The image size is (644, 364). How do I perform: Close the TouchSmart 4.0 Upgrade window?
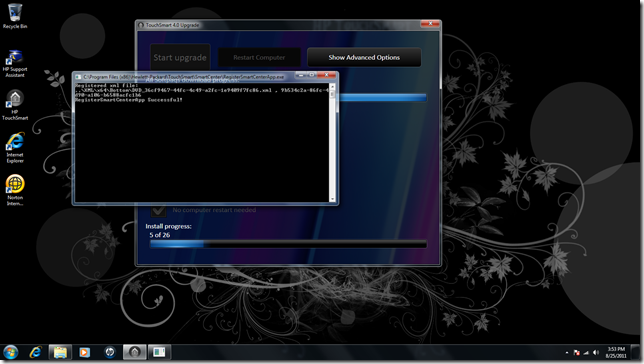pos(430,24)
